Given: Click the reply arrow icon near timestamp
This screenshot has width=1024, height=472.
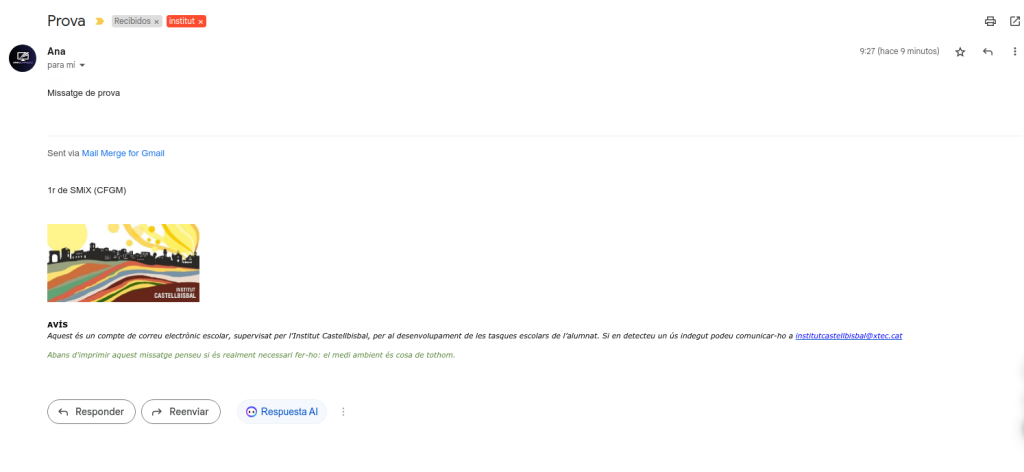Looking at the screenshot, I should [x=987, y=52].
